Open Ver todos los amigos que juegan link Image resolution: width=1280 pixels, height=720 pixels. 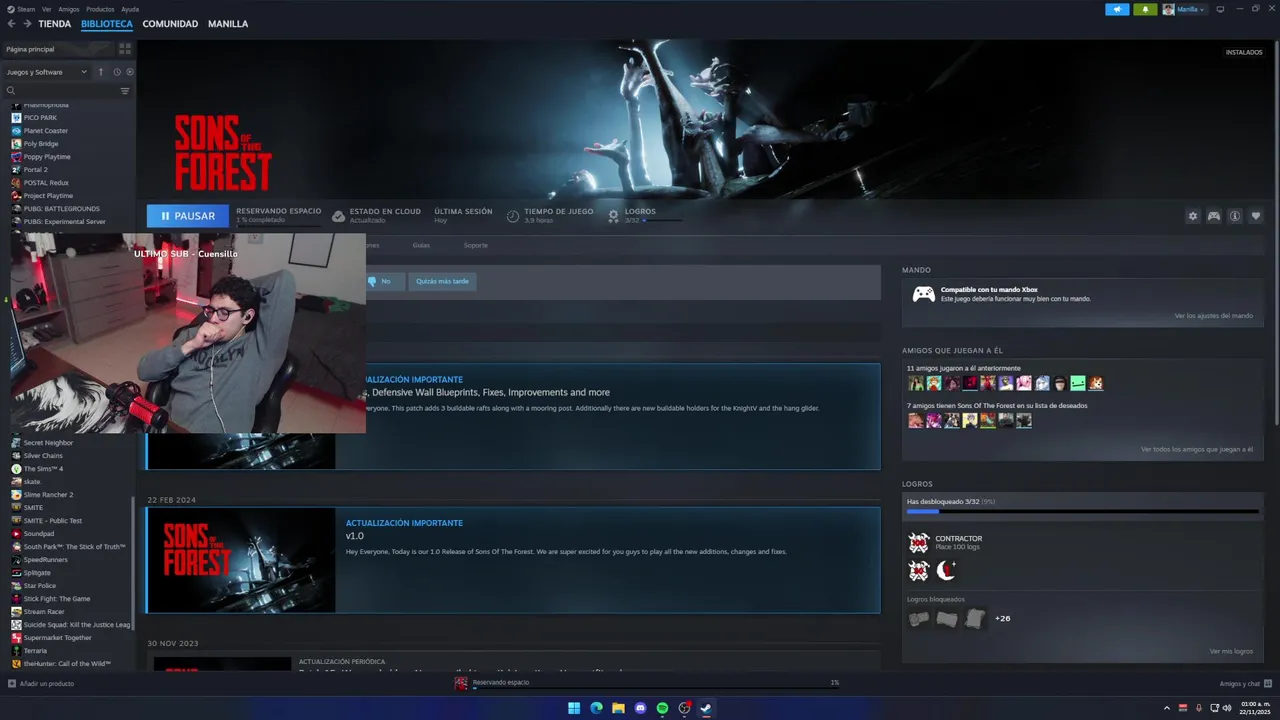1197,450
